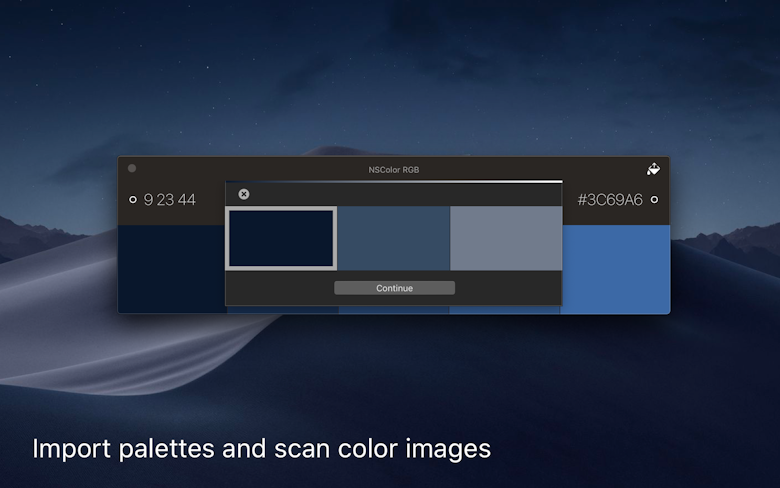Click the RGB value text 9 23 44

(x=170, y=199)
